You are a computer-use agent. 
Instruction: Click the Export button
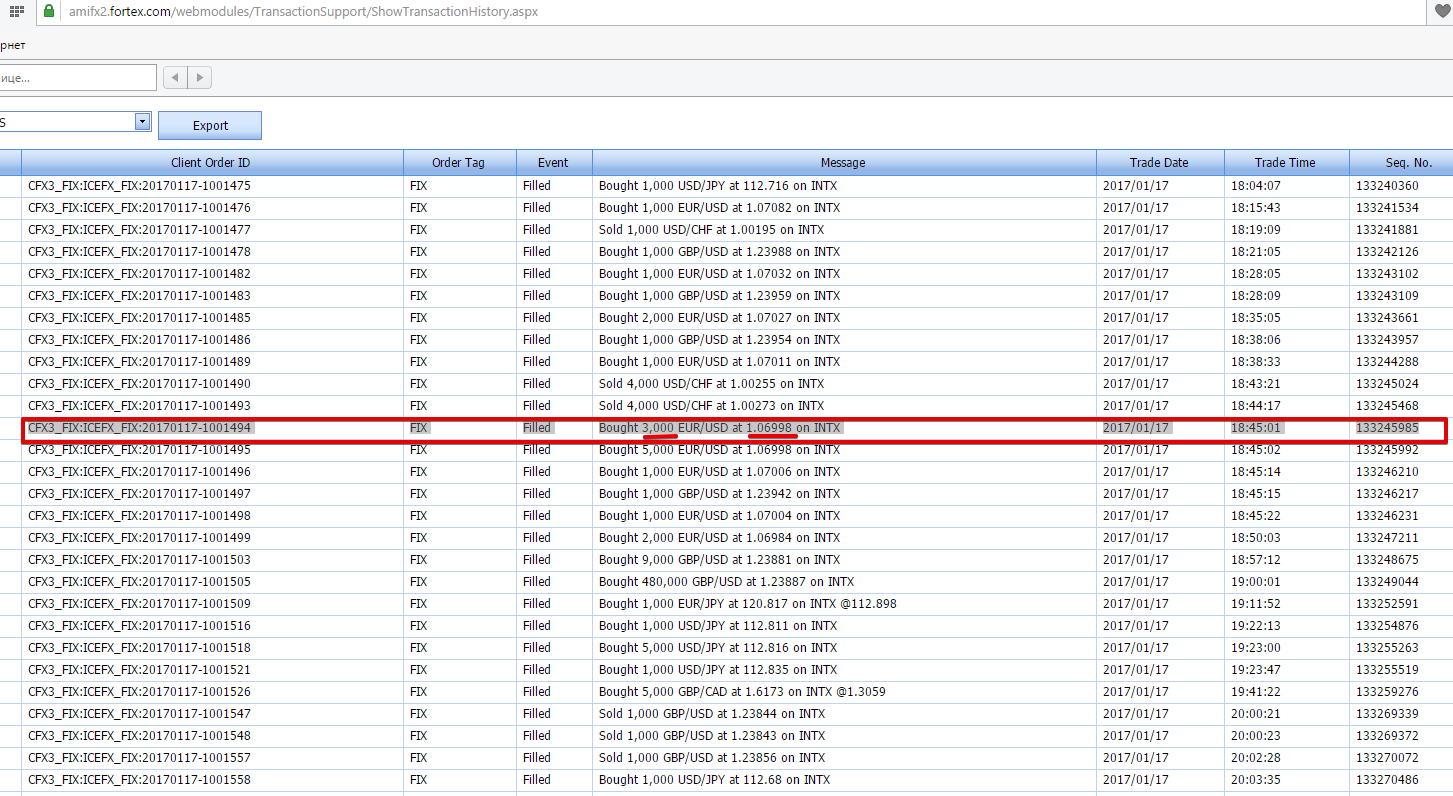tap(210, 125)
